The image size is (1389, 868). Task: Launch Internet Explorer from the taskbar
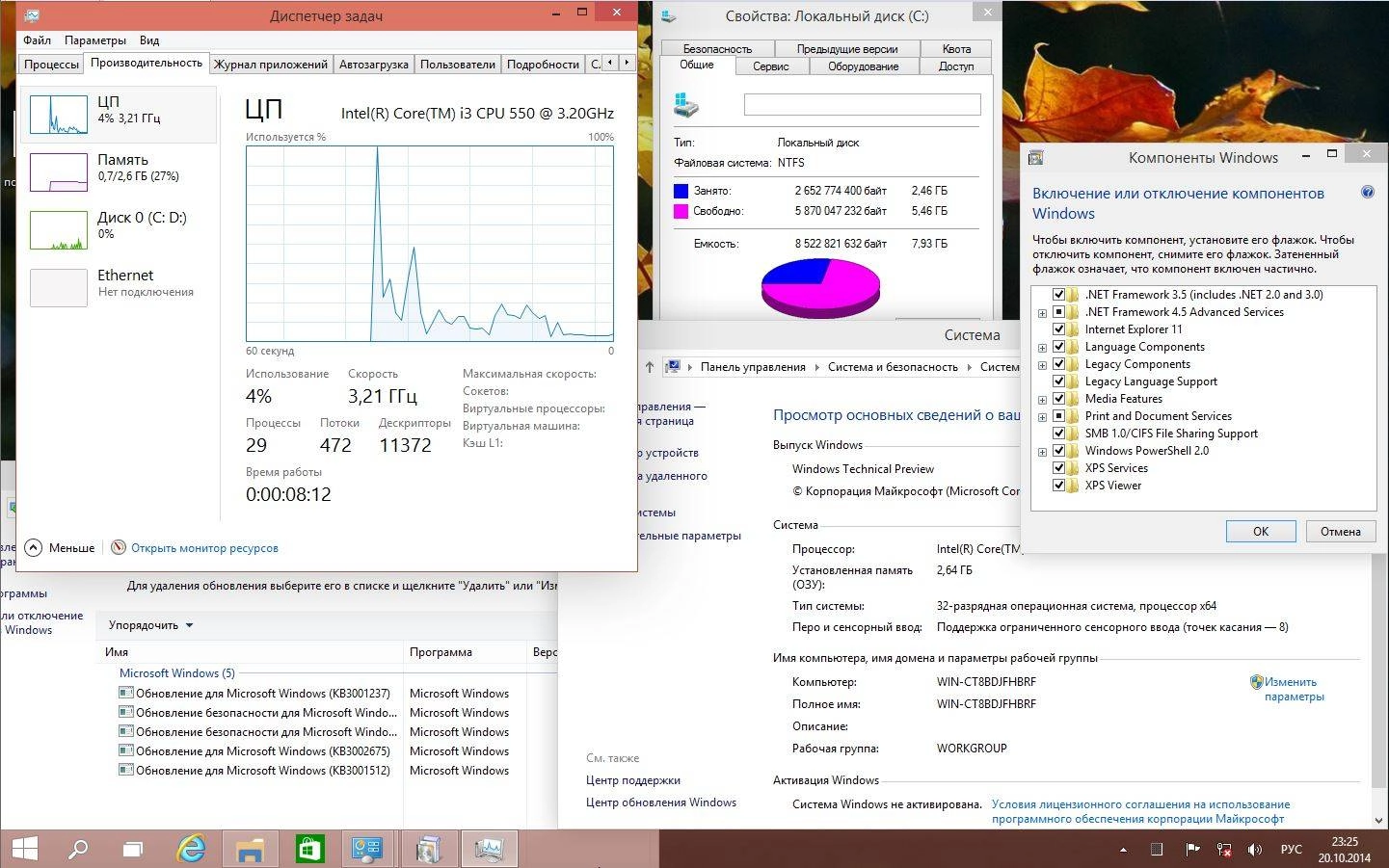192,849
